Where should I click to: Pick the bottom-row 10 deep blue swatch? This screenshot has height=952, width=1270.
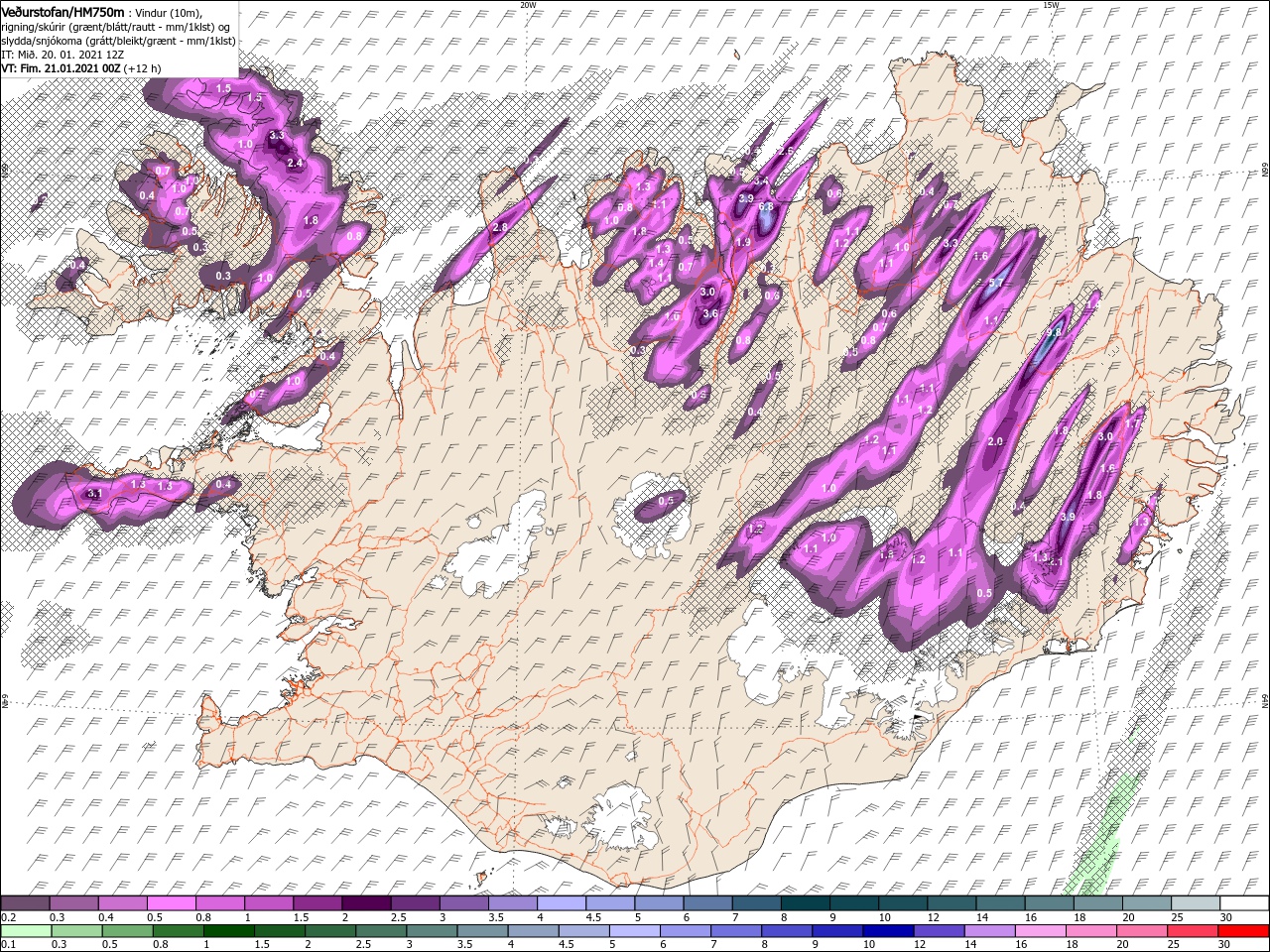coord(889,930)
